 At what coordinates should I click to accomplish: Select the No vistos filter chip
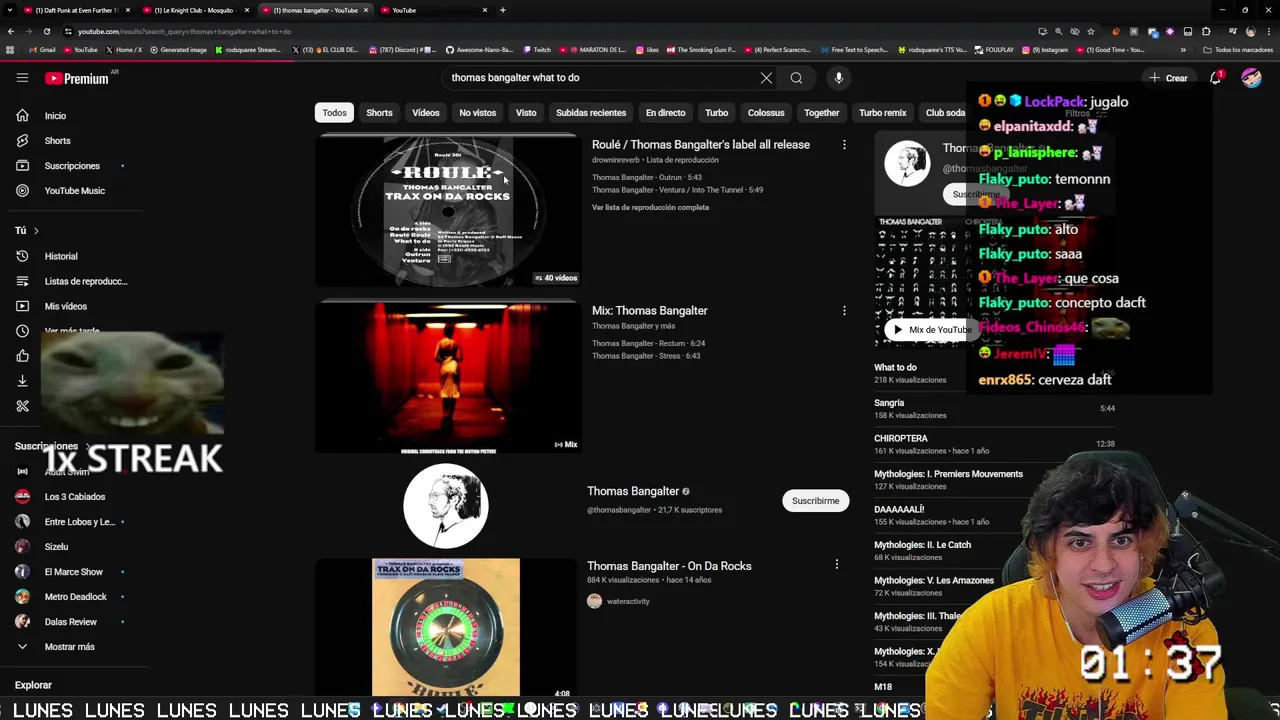(477, 113)
